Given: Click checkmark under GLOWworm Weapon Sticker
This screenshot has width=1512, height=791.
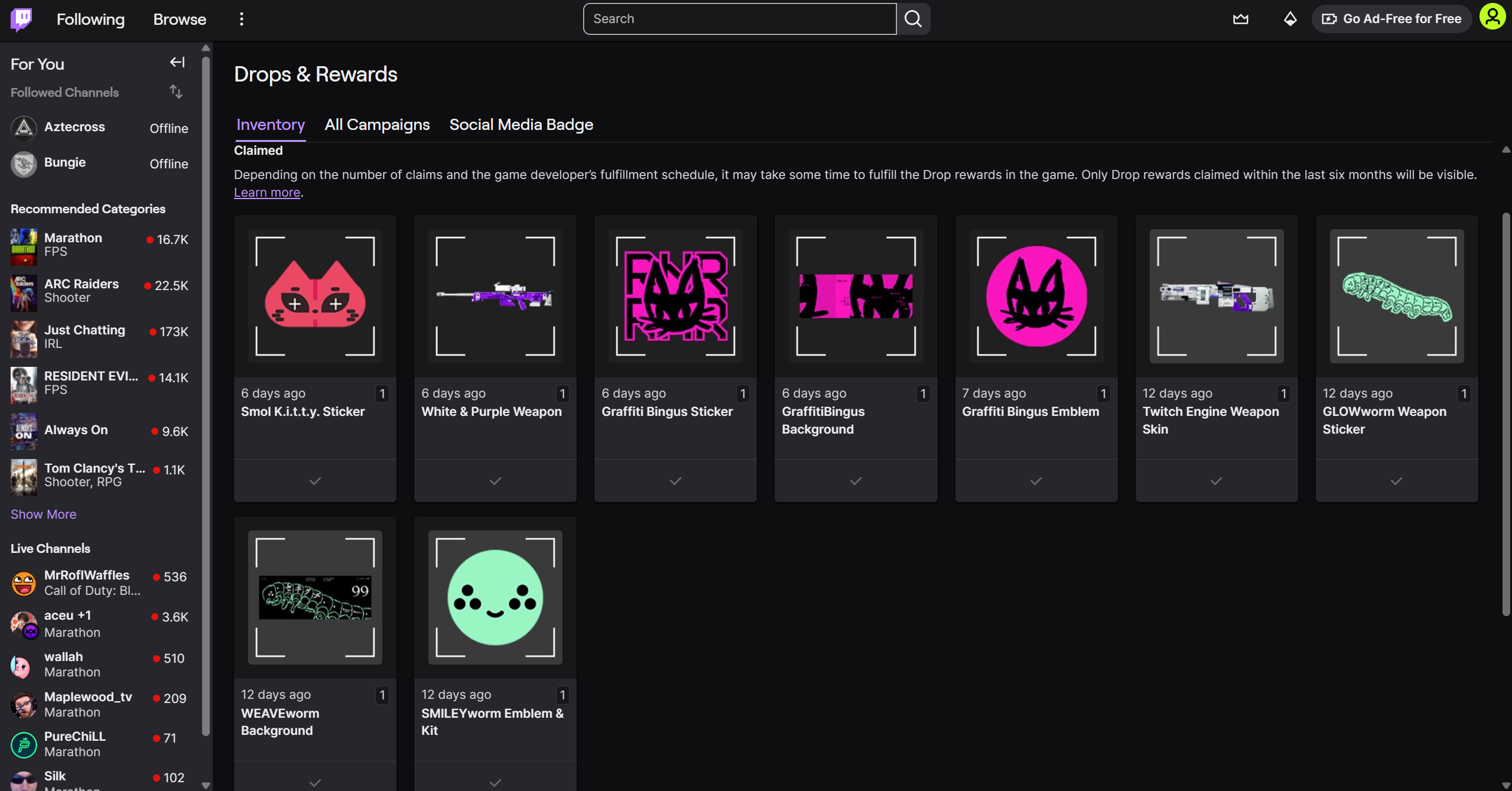Looking at the screenshot, I should 1396,481.
